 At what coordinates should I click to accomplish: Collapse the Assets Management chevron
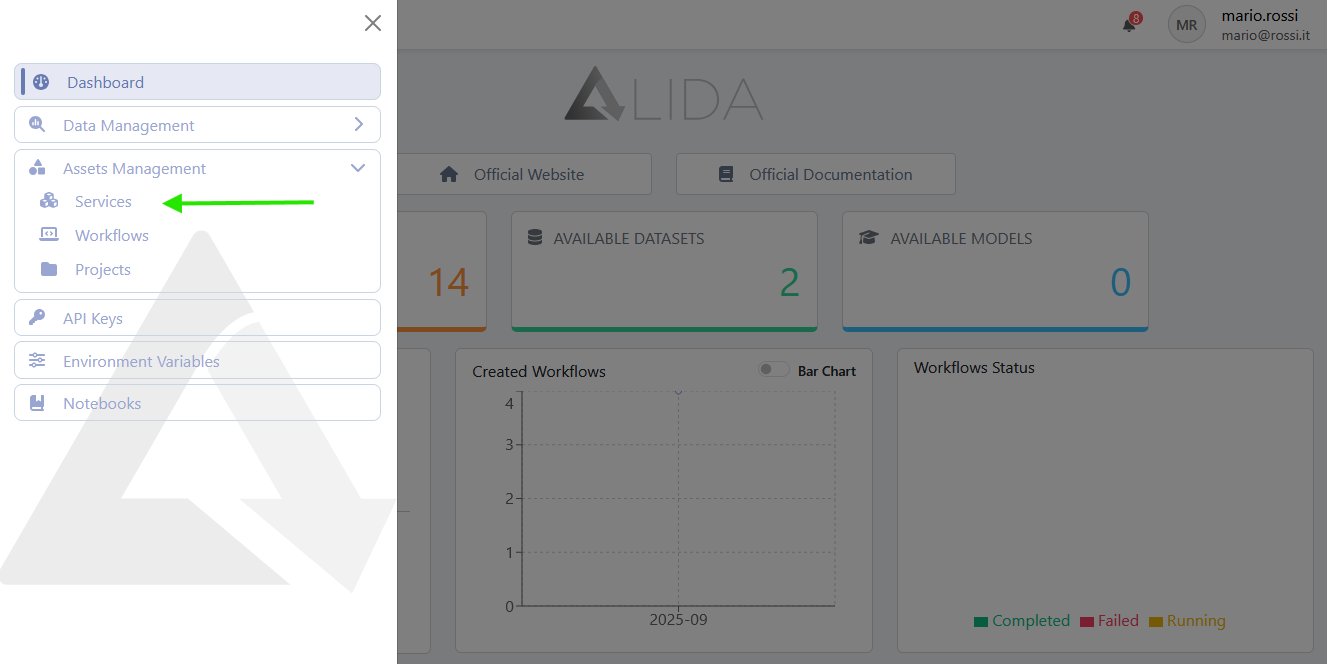tap(358, 168)
